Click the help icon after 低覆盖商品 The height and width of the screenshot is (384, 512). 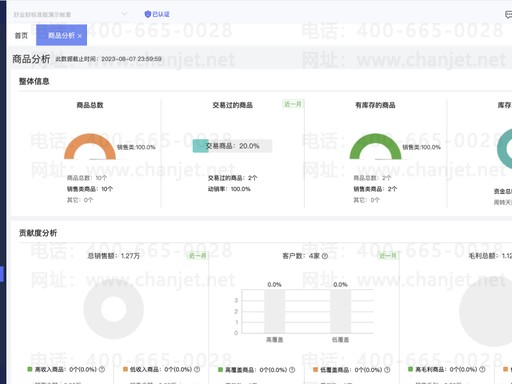tap(387, 370)
